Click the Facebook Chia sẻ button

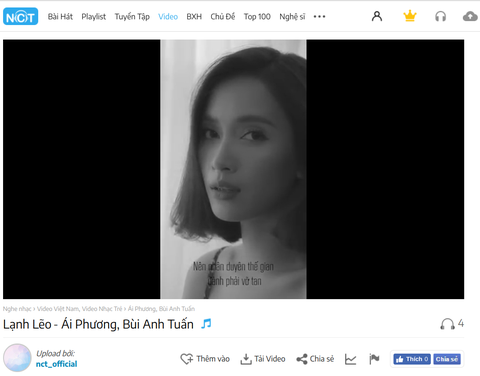tap(447, 359)
